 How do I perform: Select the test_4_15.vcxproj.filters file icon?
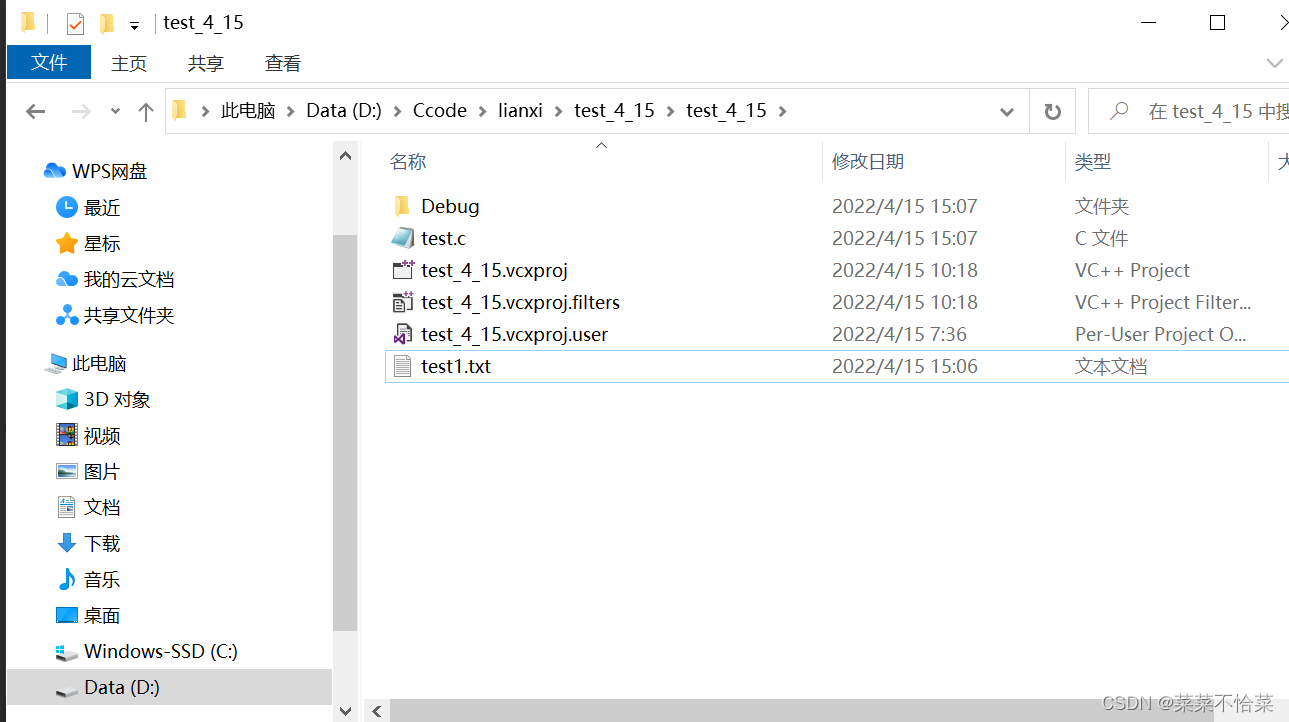click(x=402, y=302)
